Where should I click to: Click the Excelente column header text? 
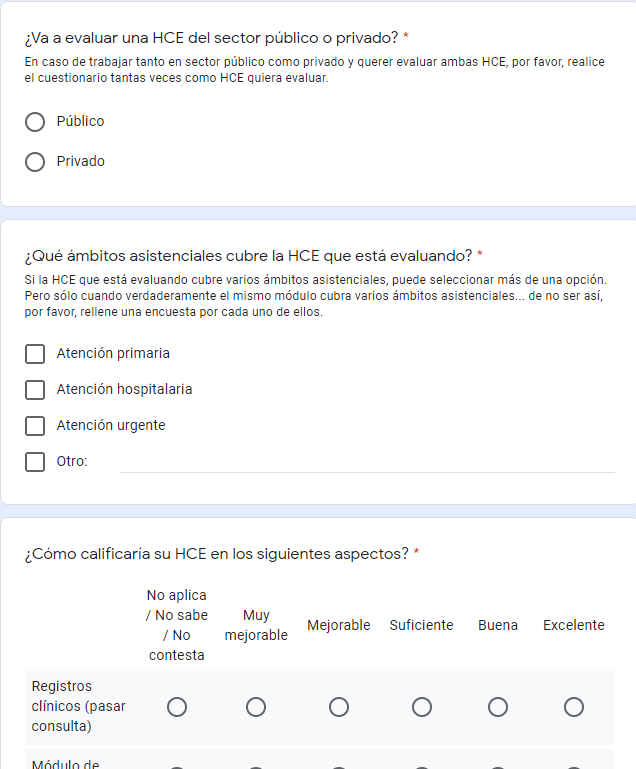(574, 625)
